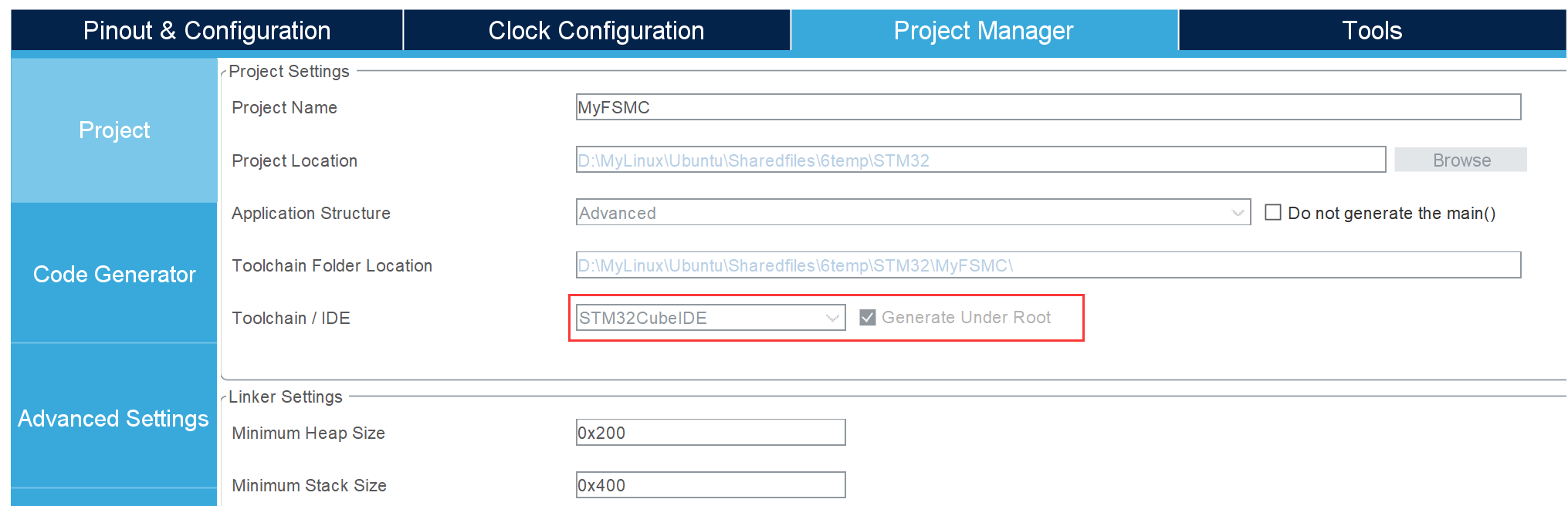Click the Project Name input field
This screenshot has height=506, width=1568.
[1048, 107]
